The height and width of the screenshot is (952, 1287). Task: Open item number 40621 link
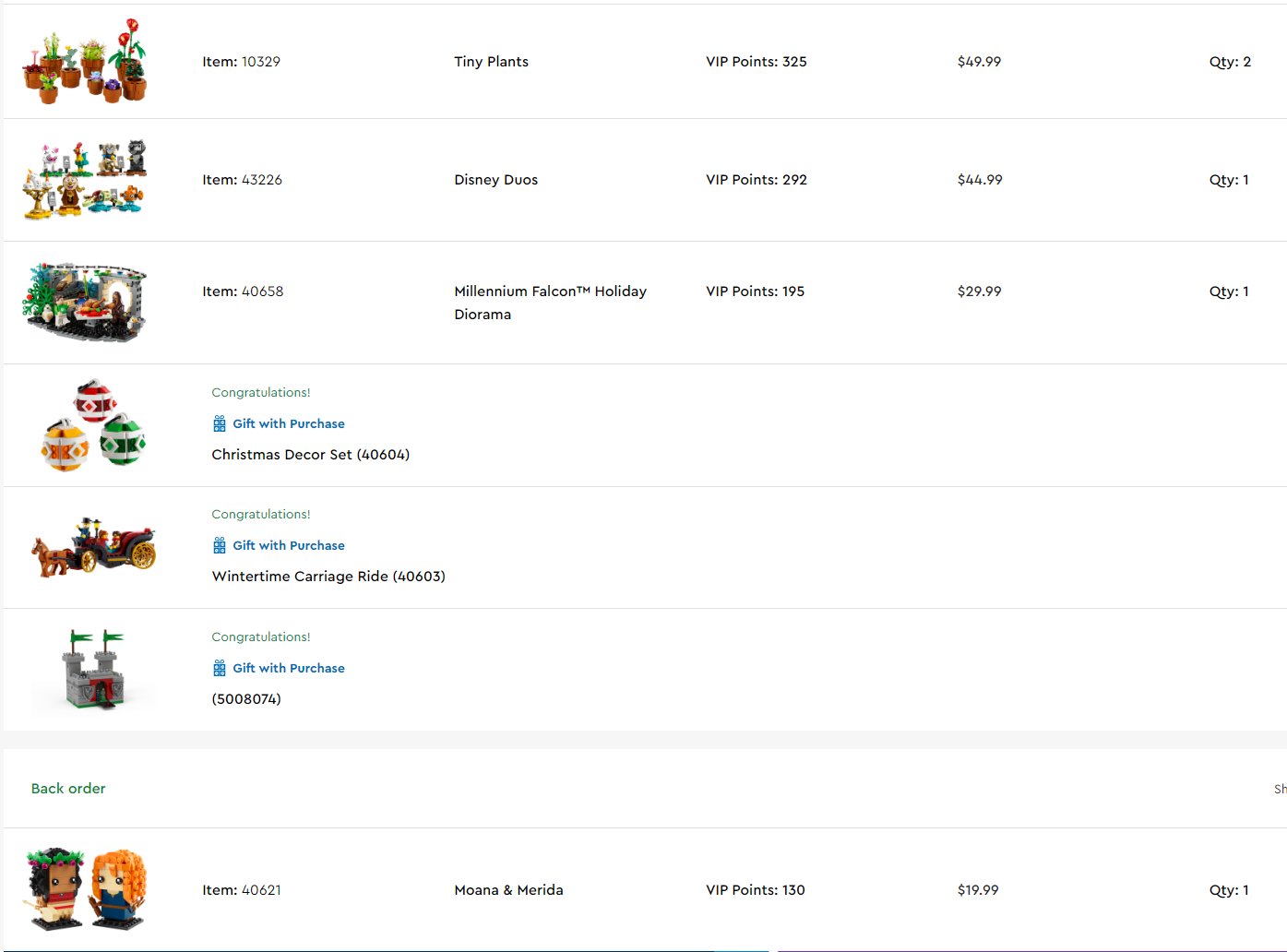pos(261,890)
